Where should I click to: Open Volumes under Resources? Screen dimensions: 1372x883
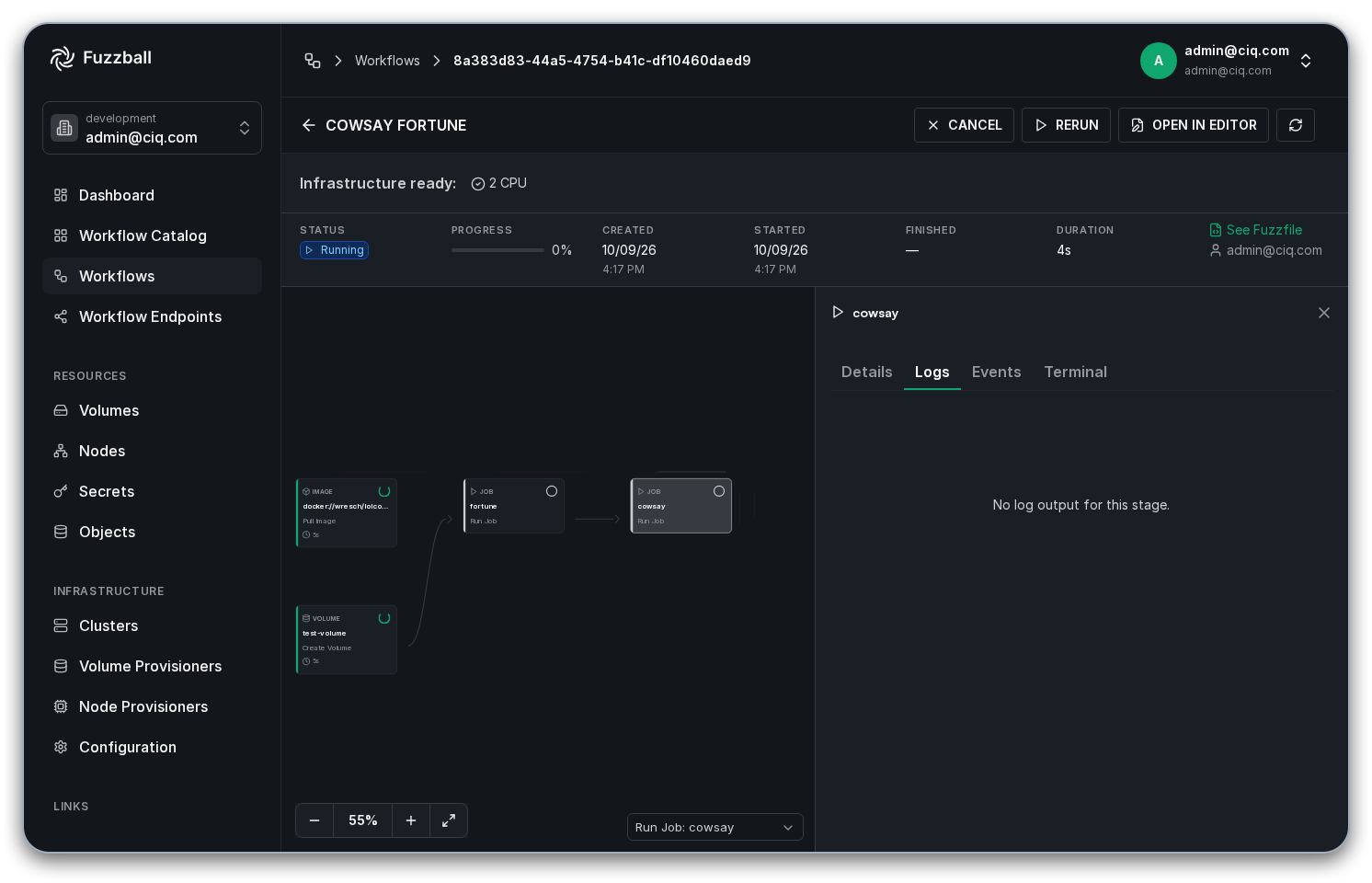tap(152, 410)
